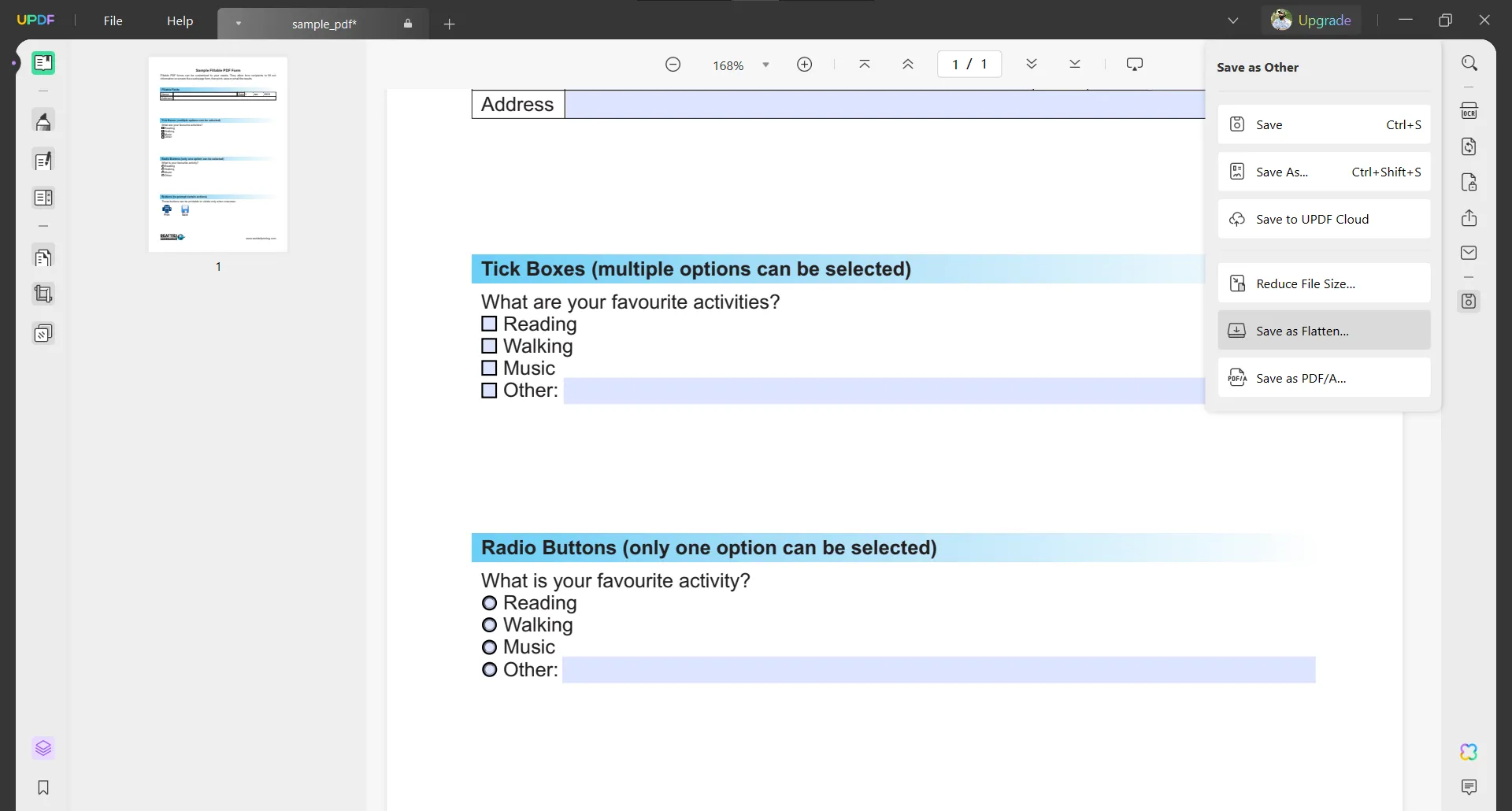The height and width of the screenshot is (811, 1512).
Task: Click the page number input field
Action: [969, 65]
